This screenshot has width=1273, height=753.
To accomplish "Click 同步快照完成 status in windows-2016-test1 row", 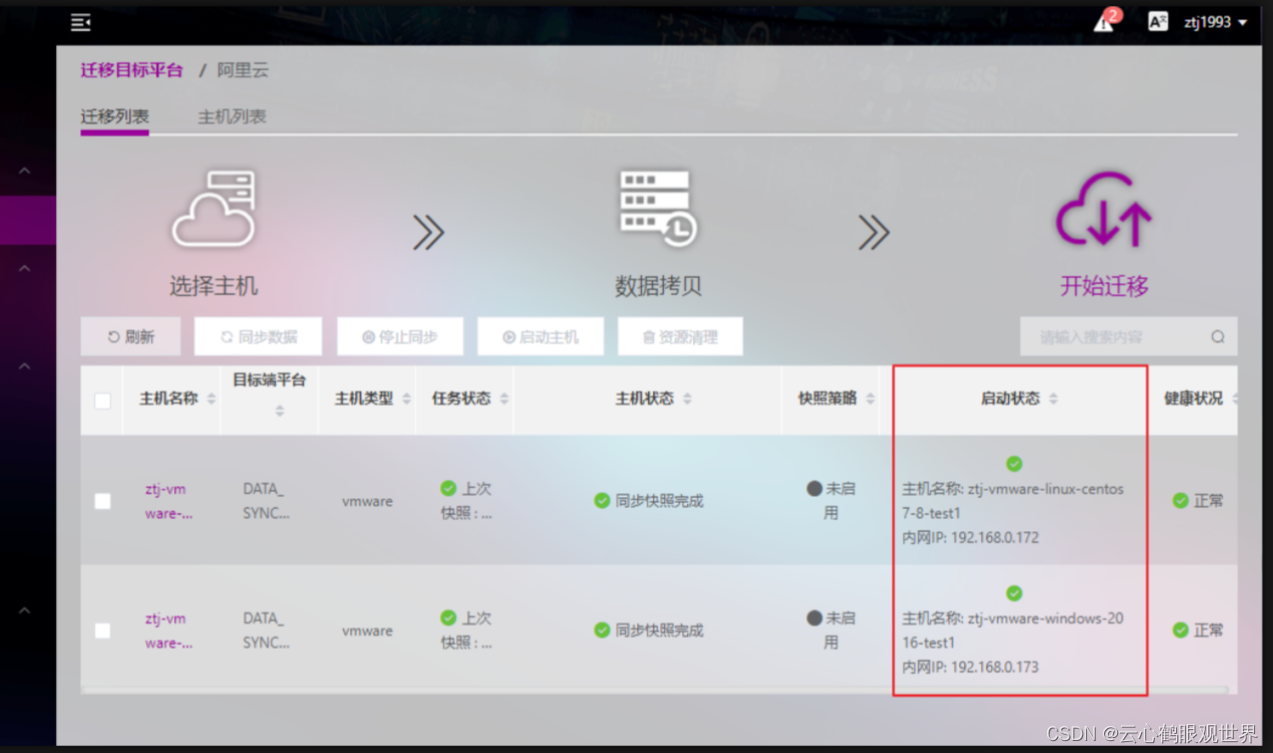I will 648,631.
